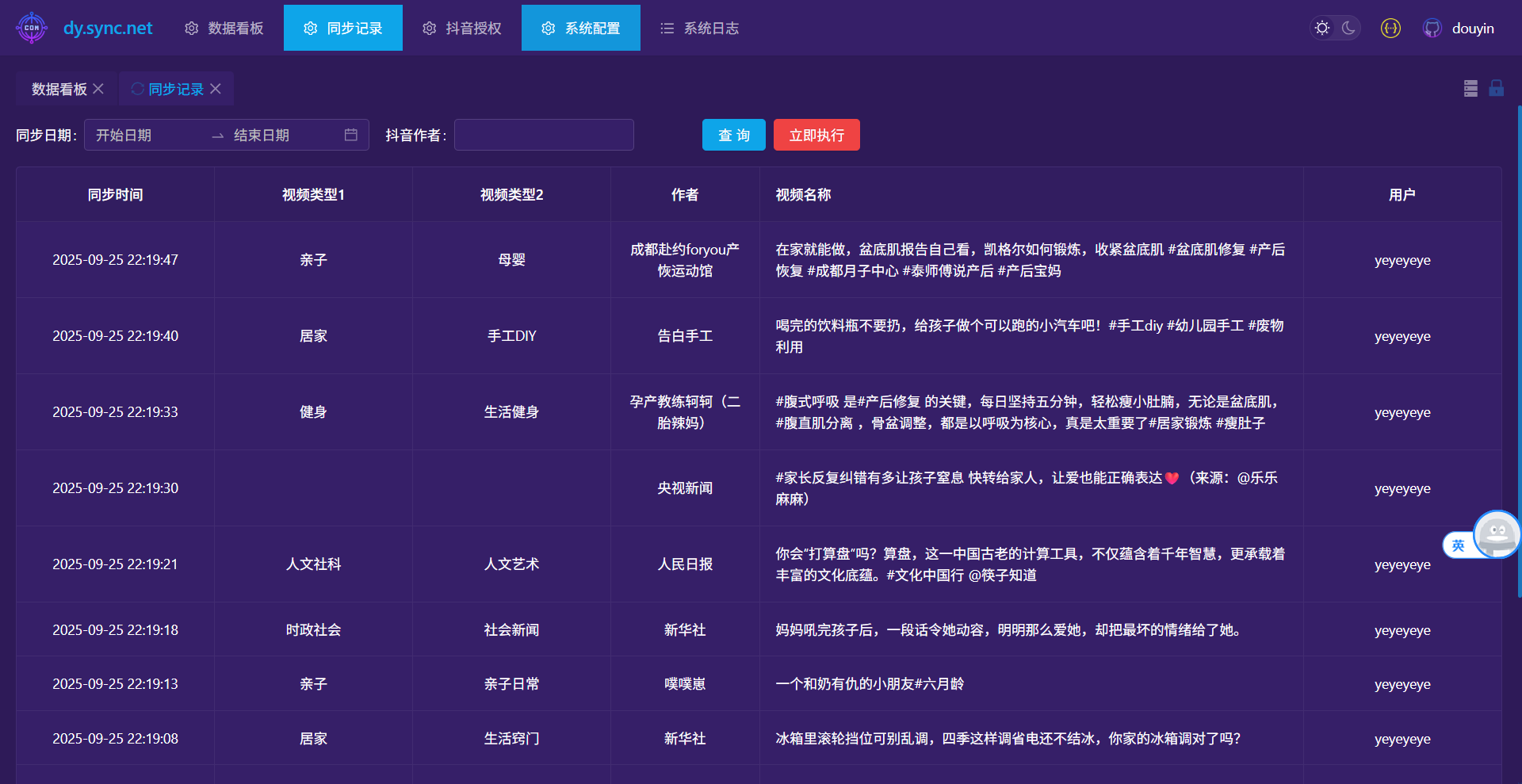Select the 健身 type cell
Screen dimensions: 1522x784
coord(313,412)
